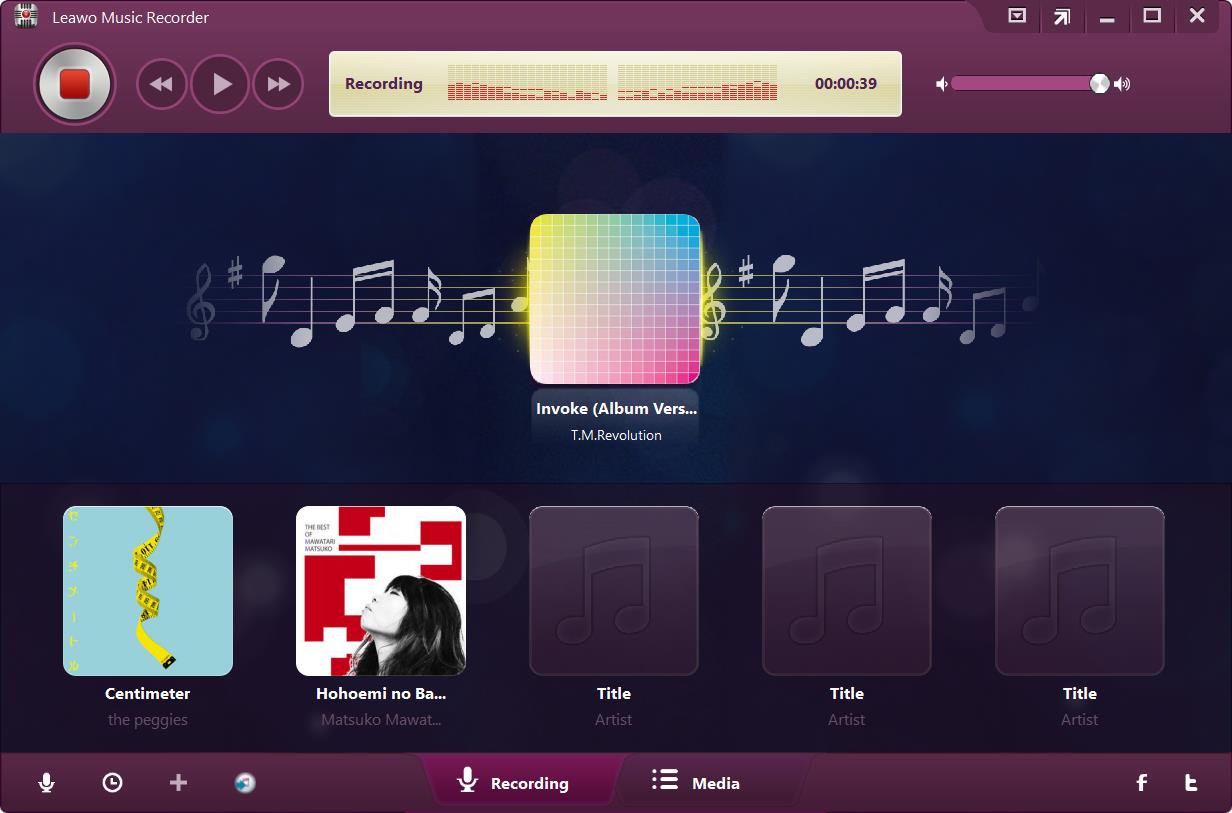1232x813 pixels.
Task: Click the mini-mode arrow icon in title bar
Action: 1061,16
